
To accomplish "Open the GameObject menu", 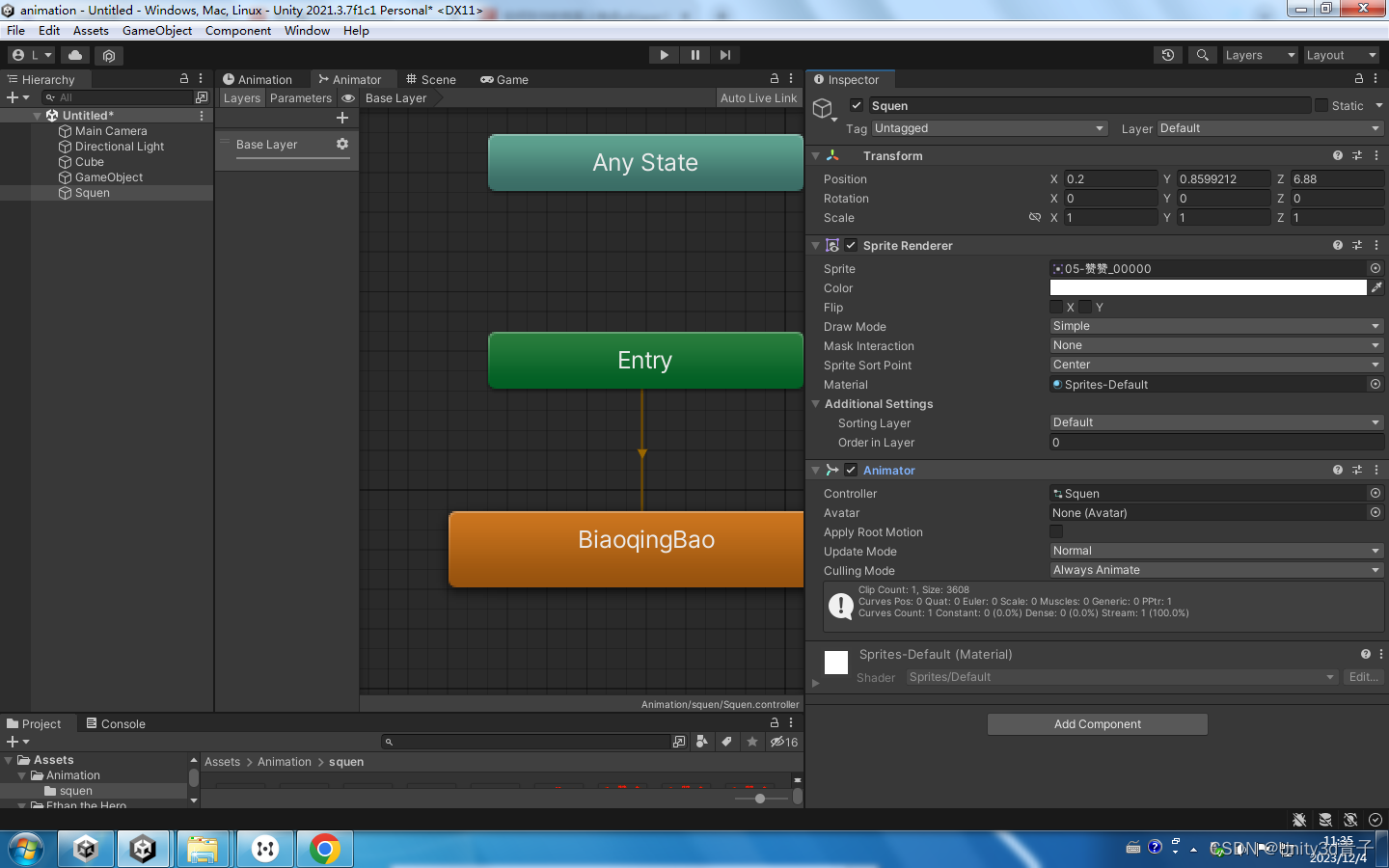I will (x=157, y=31).
